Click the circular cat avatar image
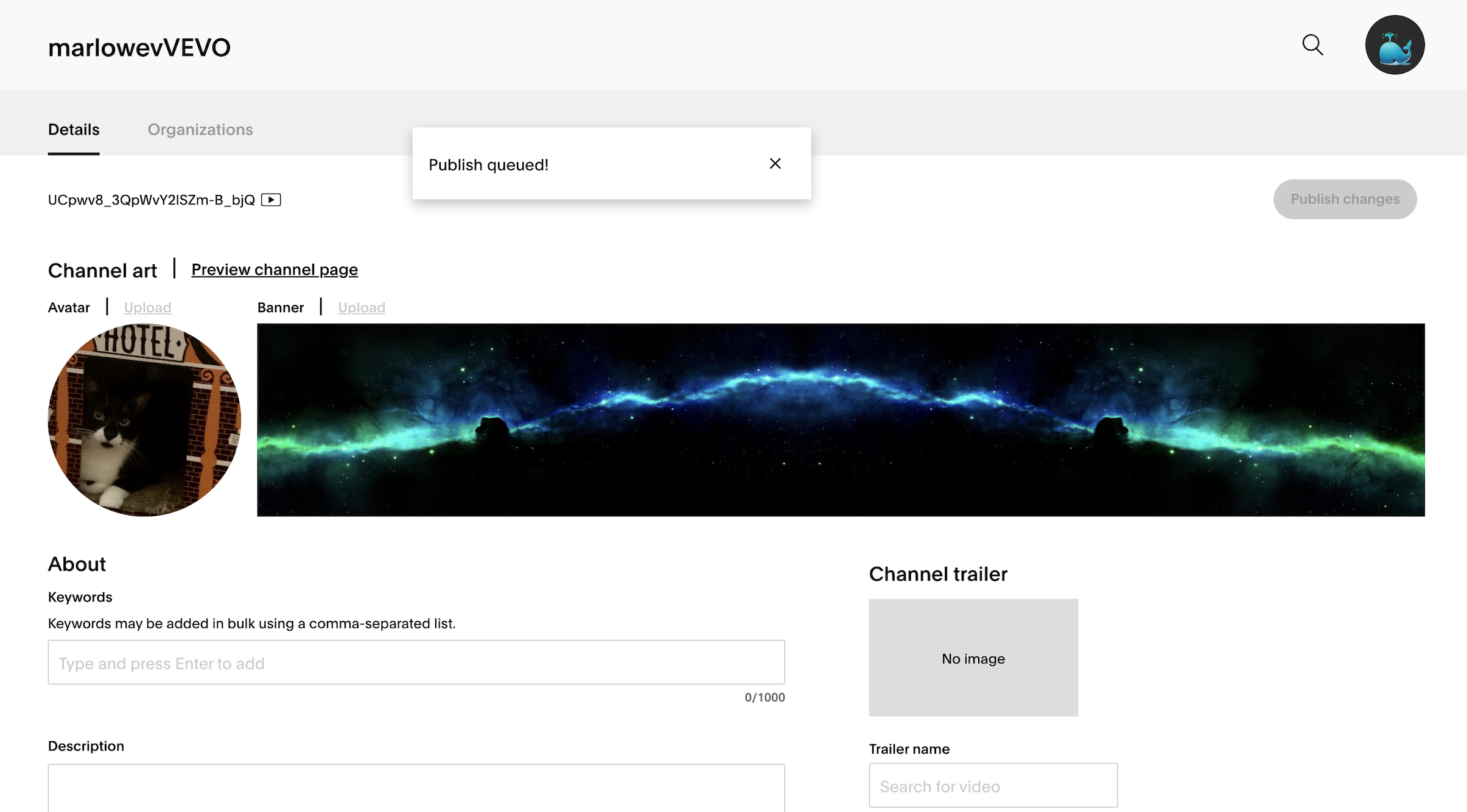Screen dimensions: 1467x812 tap(144, 420)
